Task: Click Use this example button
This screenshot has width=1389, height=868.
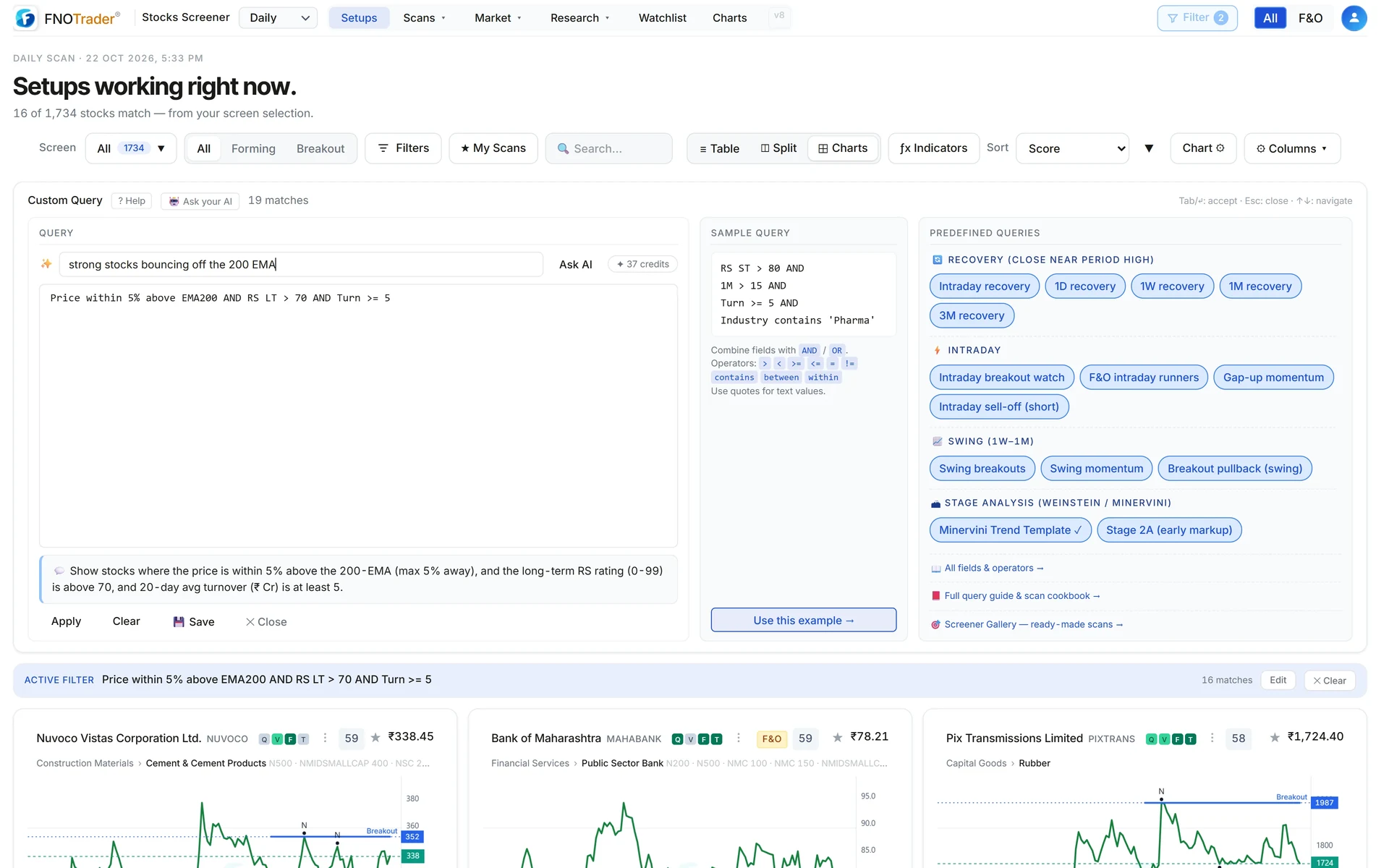Action: (803, 620)
